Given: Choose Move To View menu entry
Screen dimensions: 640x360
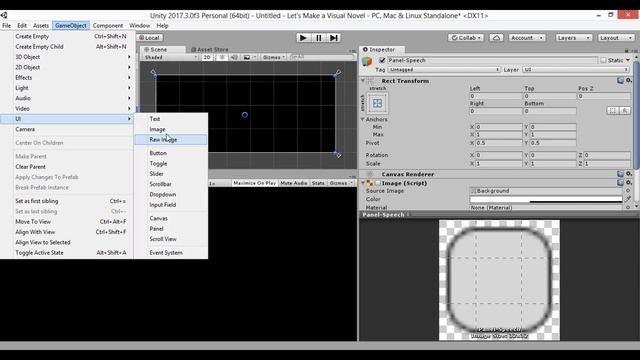Looking at the screenshot, I should click(67, 222).
